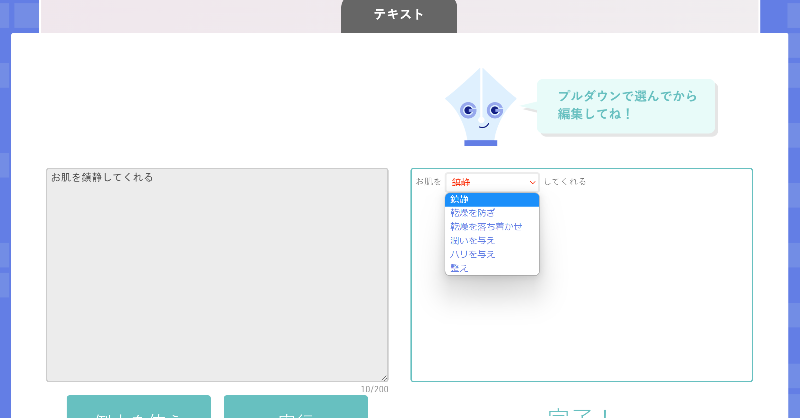
Task: Choose 乾燥を落ち着かせ from the dropdown list
Action: click(492, 227)
